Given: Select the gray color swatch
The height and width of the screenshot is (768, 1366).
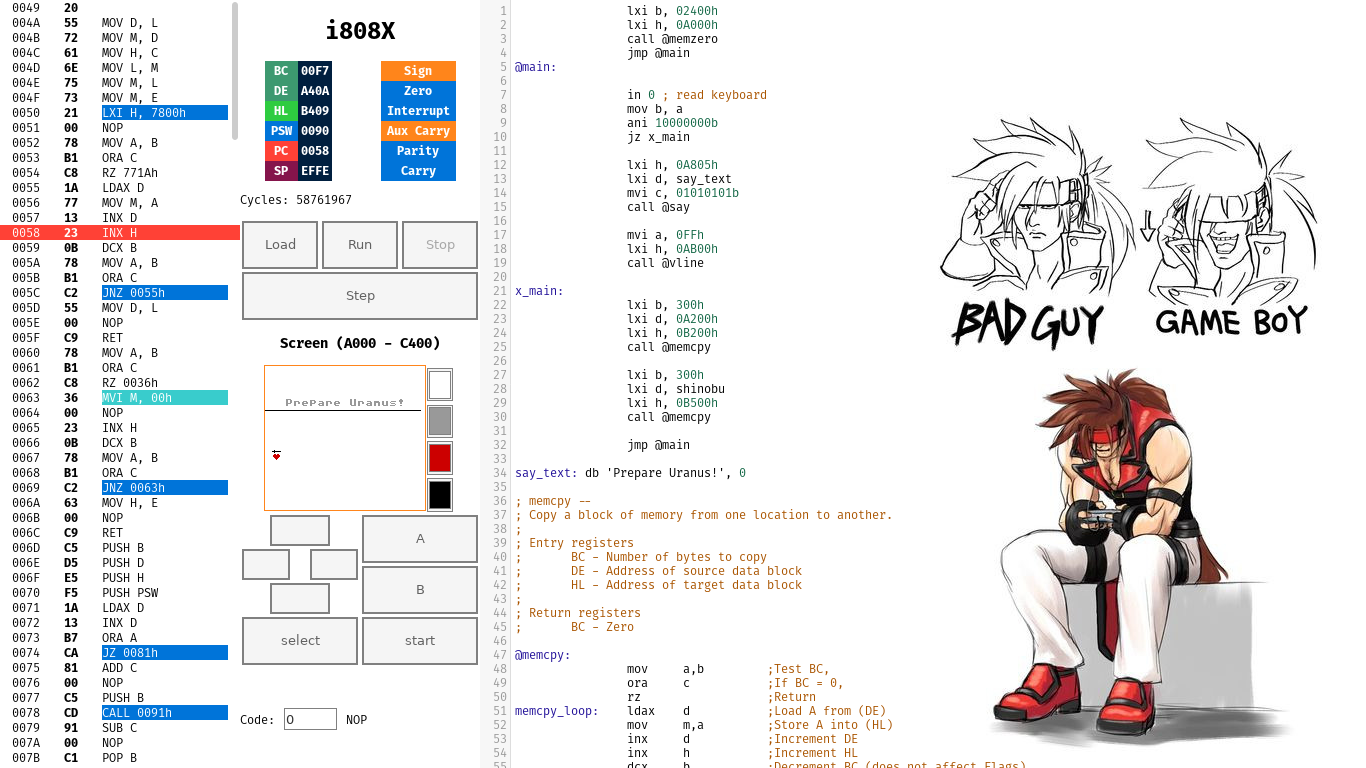Looking at the screenshot, I should click(440, 421).
